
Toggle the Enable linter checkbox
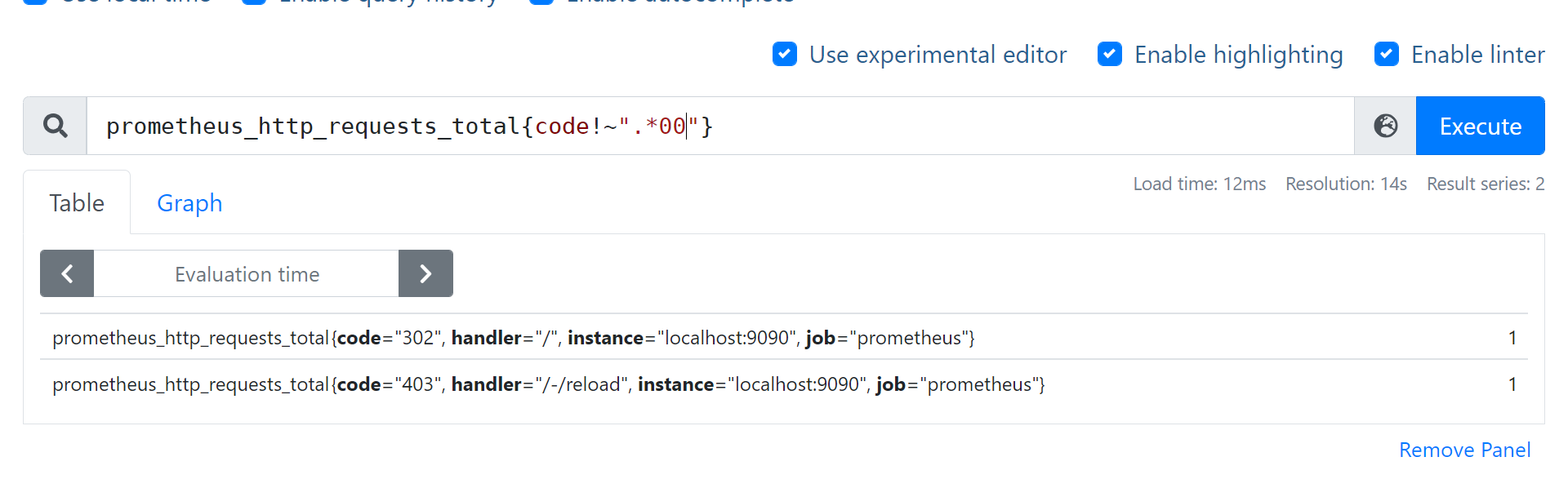tap(1387, 55)
